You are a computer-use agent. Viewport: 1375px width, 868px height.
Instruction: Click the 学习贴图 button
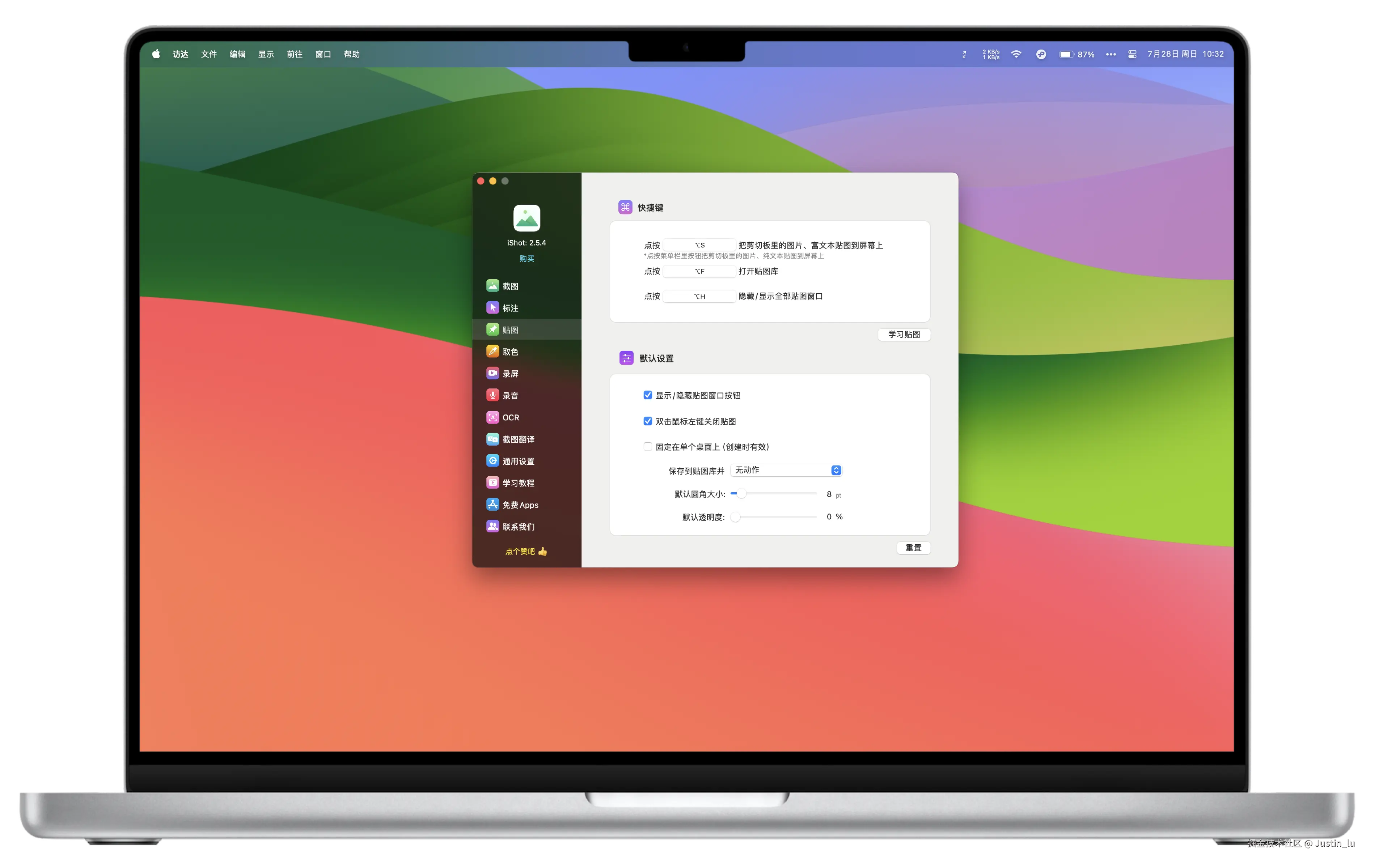(904, 335)
